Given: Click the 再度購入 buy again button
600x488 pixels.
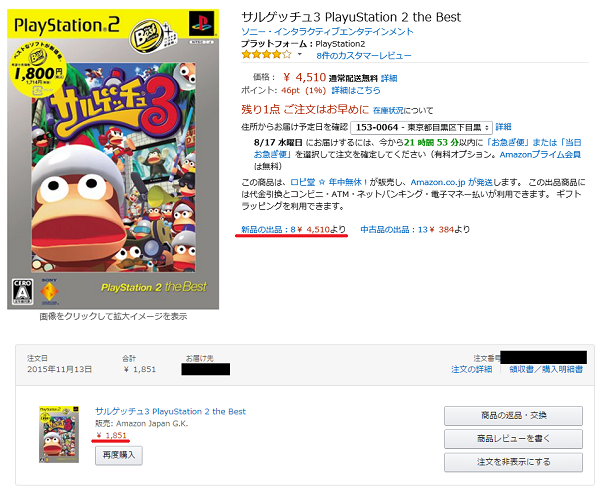Looking at the screenshot, I should [x=119, y=455].
